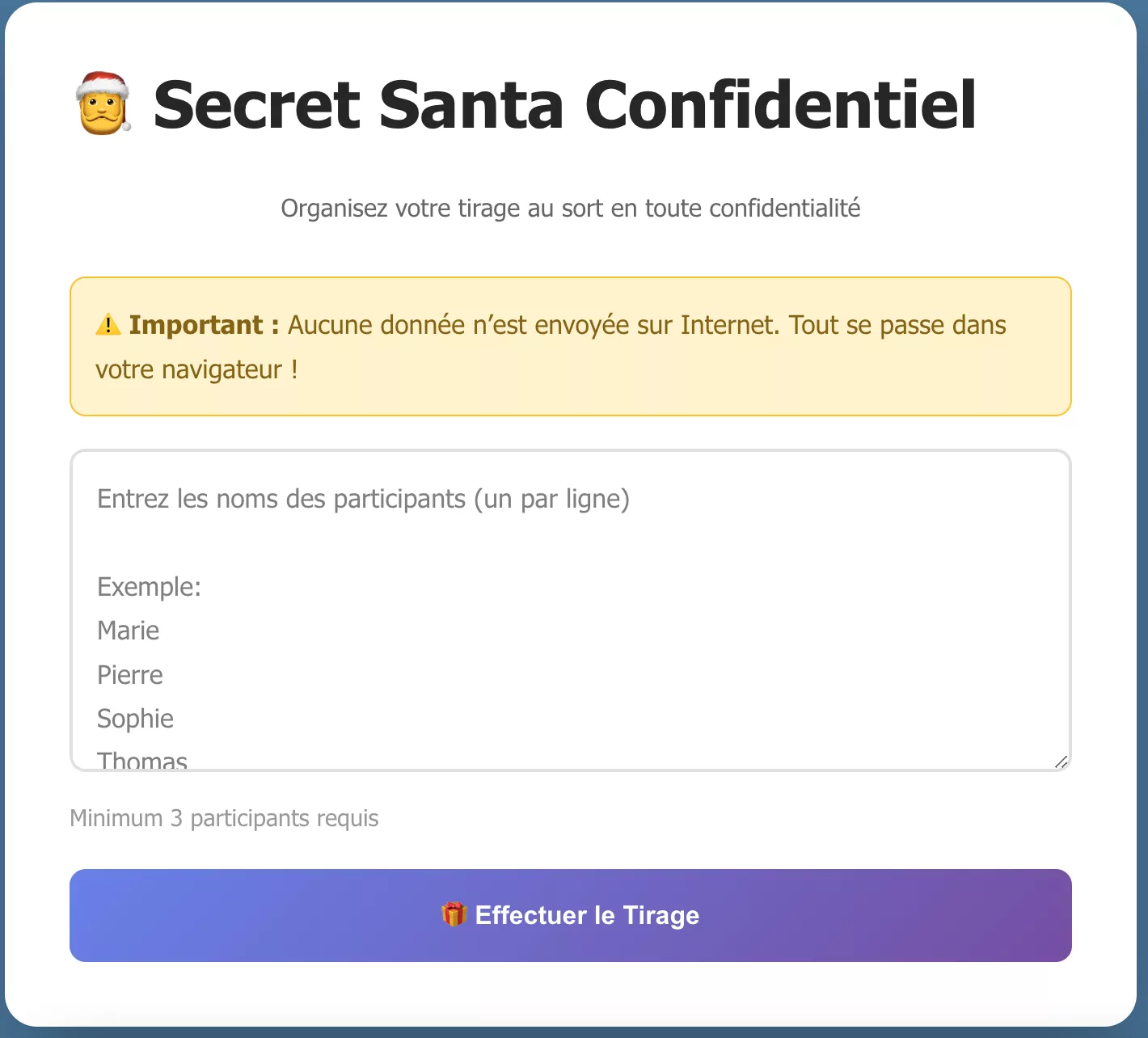Screen dimensions: 1148x1038
Task: Click the "Minimum 3 participants requis" hint
Action: [x=224, y=818]
